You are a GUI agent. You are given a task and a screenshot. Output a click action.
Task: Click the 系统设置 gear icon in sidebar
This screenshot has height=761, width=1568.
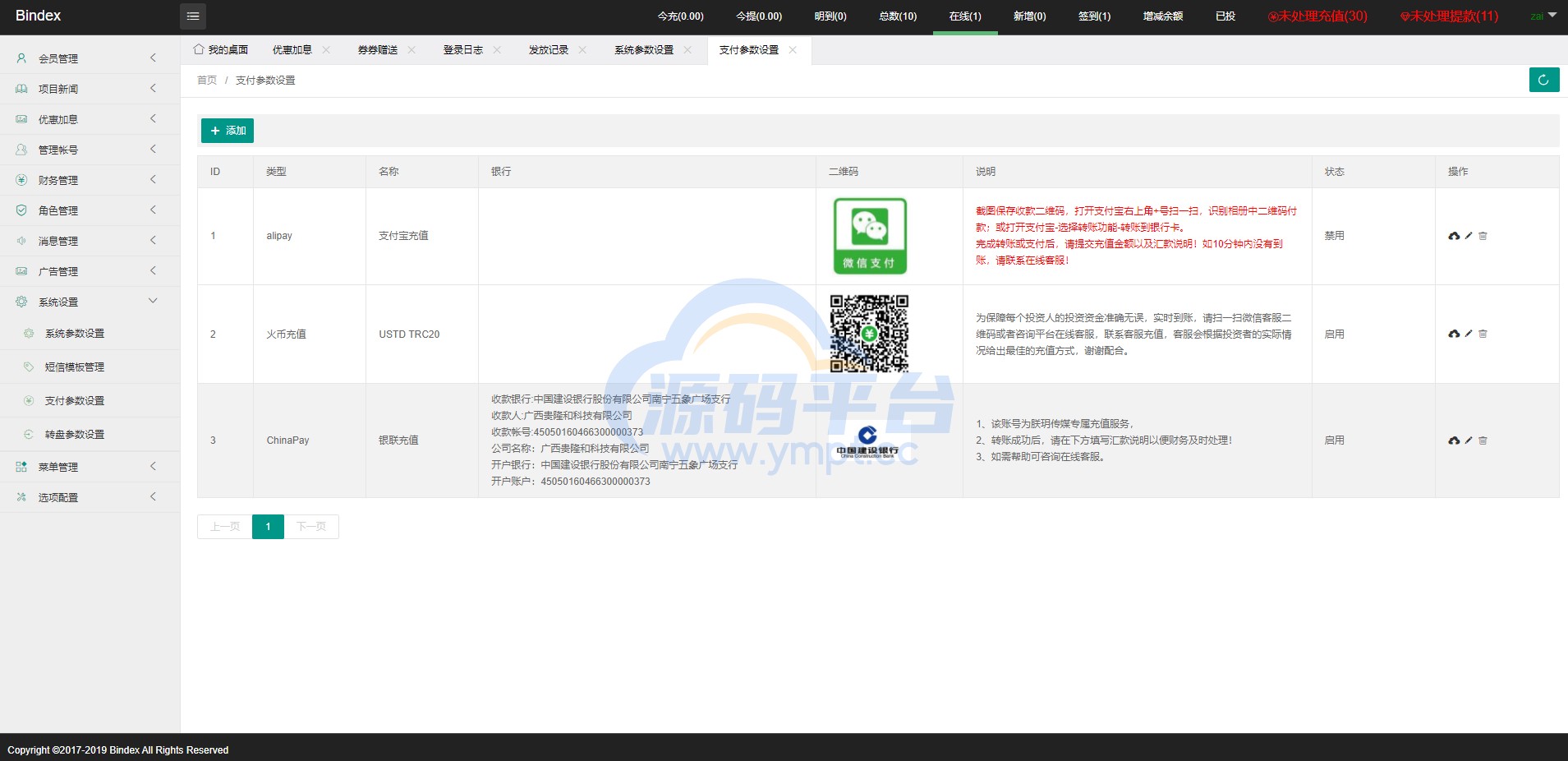(x=21, y=302)
